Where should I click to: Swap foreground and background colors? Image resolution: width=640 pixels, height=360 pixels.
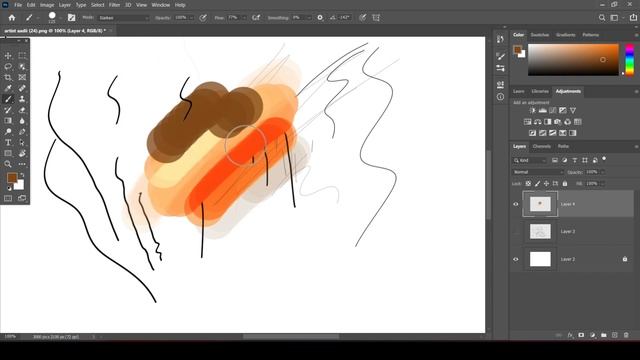click(22, 176)
